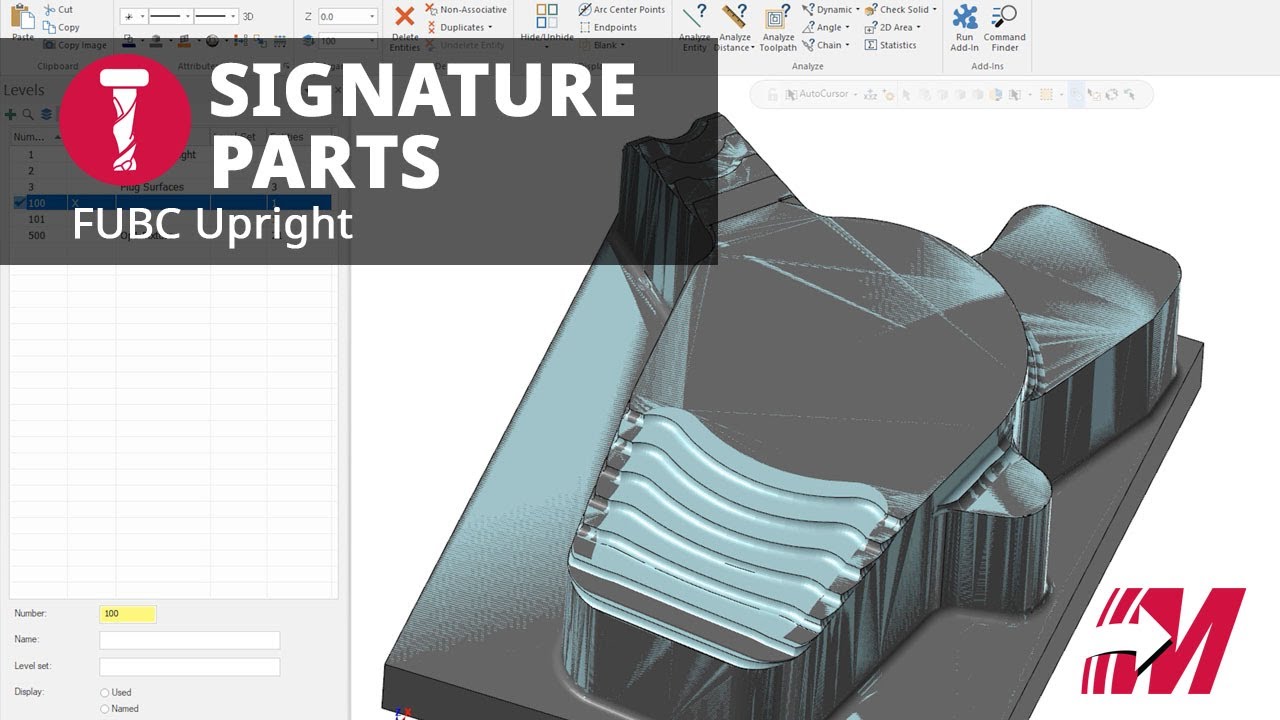Click the xyz fast point icon
The height and width of the screenshot is (720, 1280).
[870, 95]
